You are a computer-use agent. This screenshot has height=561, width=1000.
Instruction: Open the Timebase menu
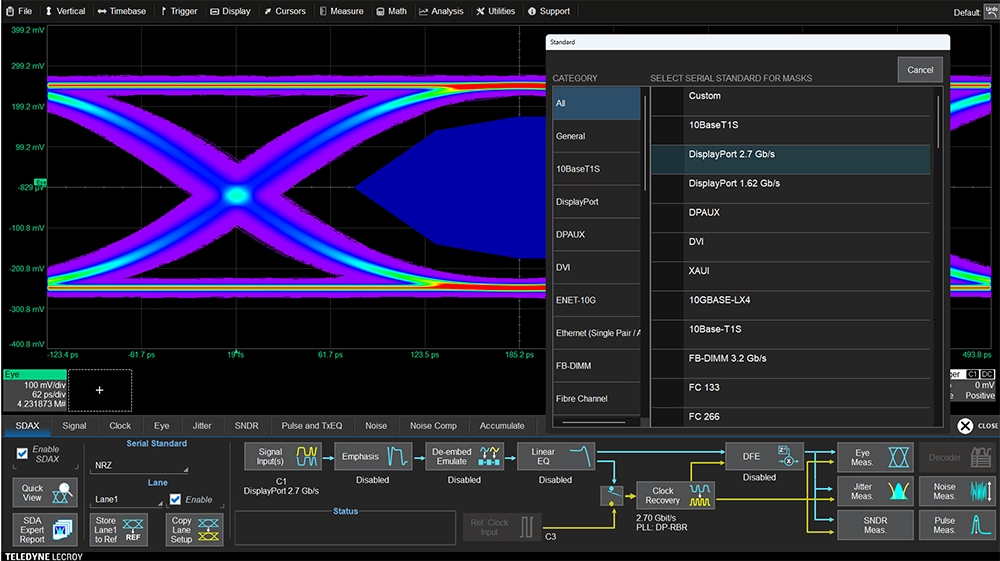[x=122, y=11]
